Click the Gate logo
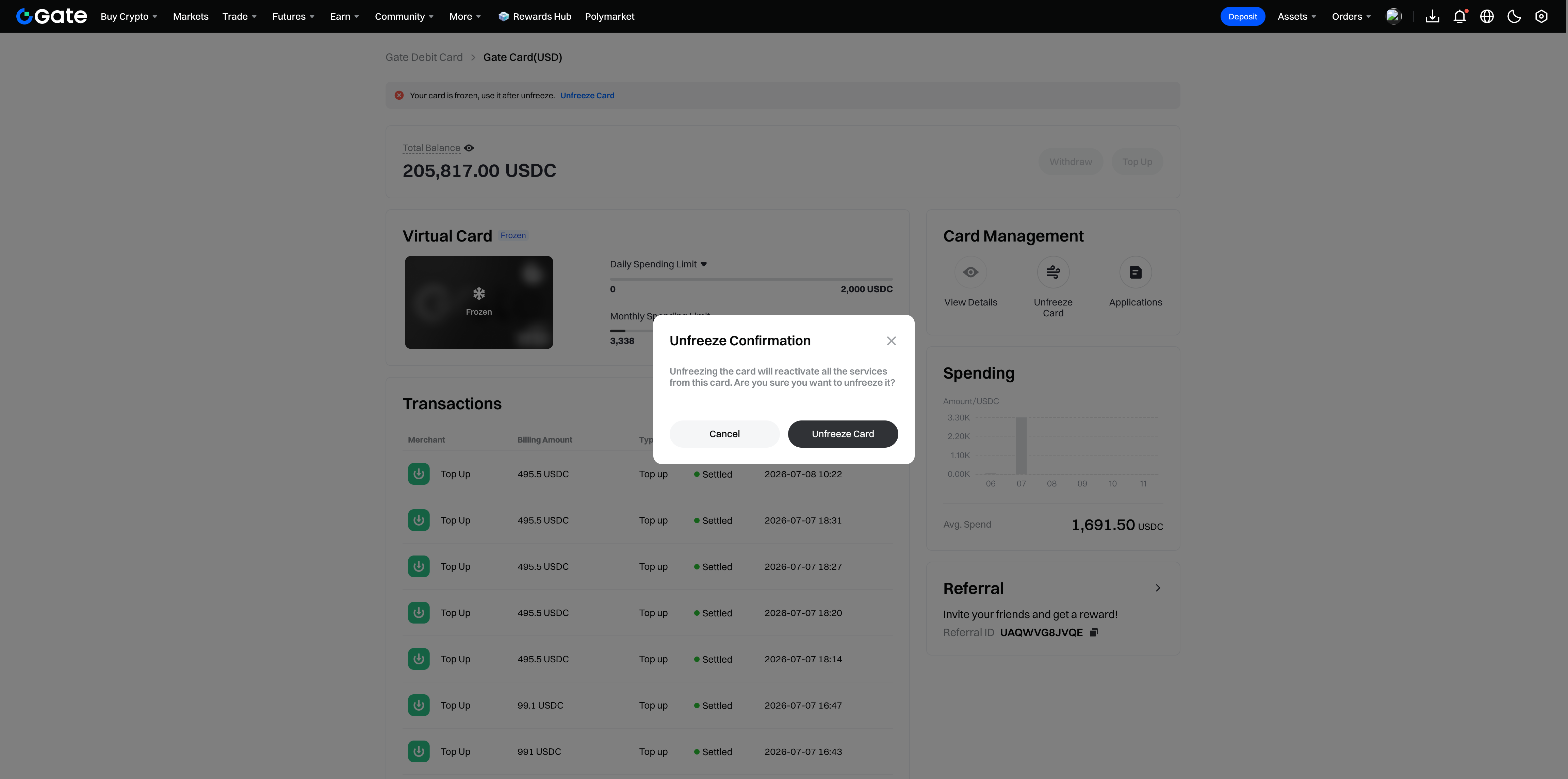 pyautogui.click(x=52, y=16)
